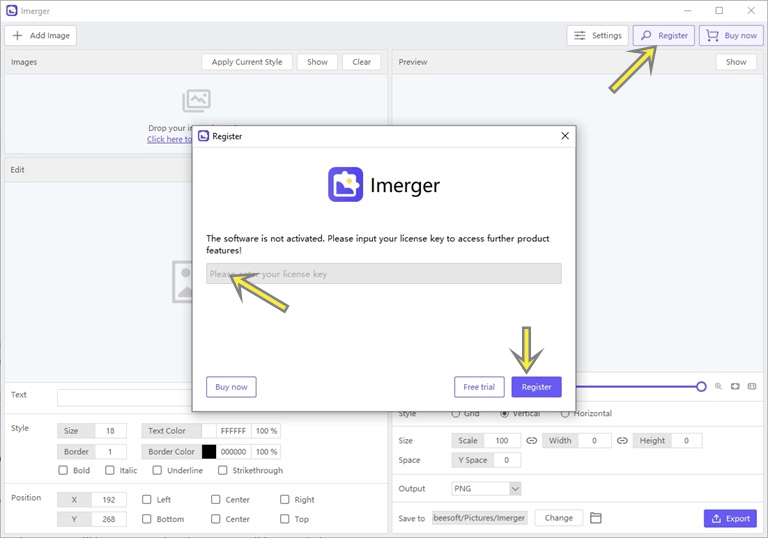Clear the Images list
This screenshot has height=538, width=768.
[x=361, y=62]
